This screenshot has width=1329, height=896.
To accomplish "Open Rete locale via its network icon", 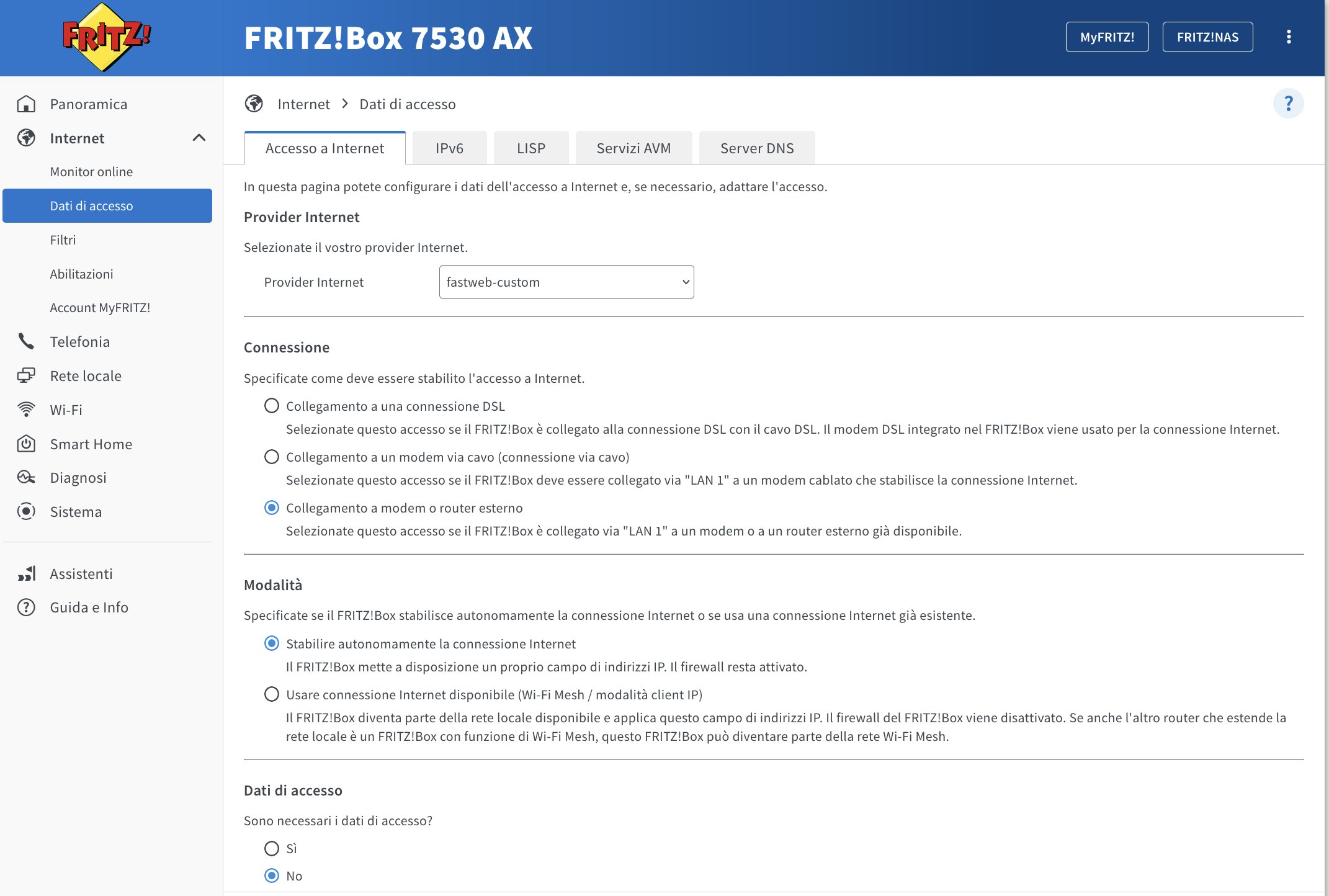I will pos(26,376).
